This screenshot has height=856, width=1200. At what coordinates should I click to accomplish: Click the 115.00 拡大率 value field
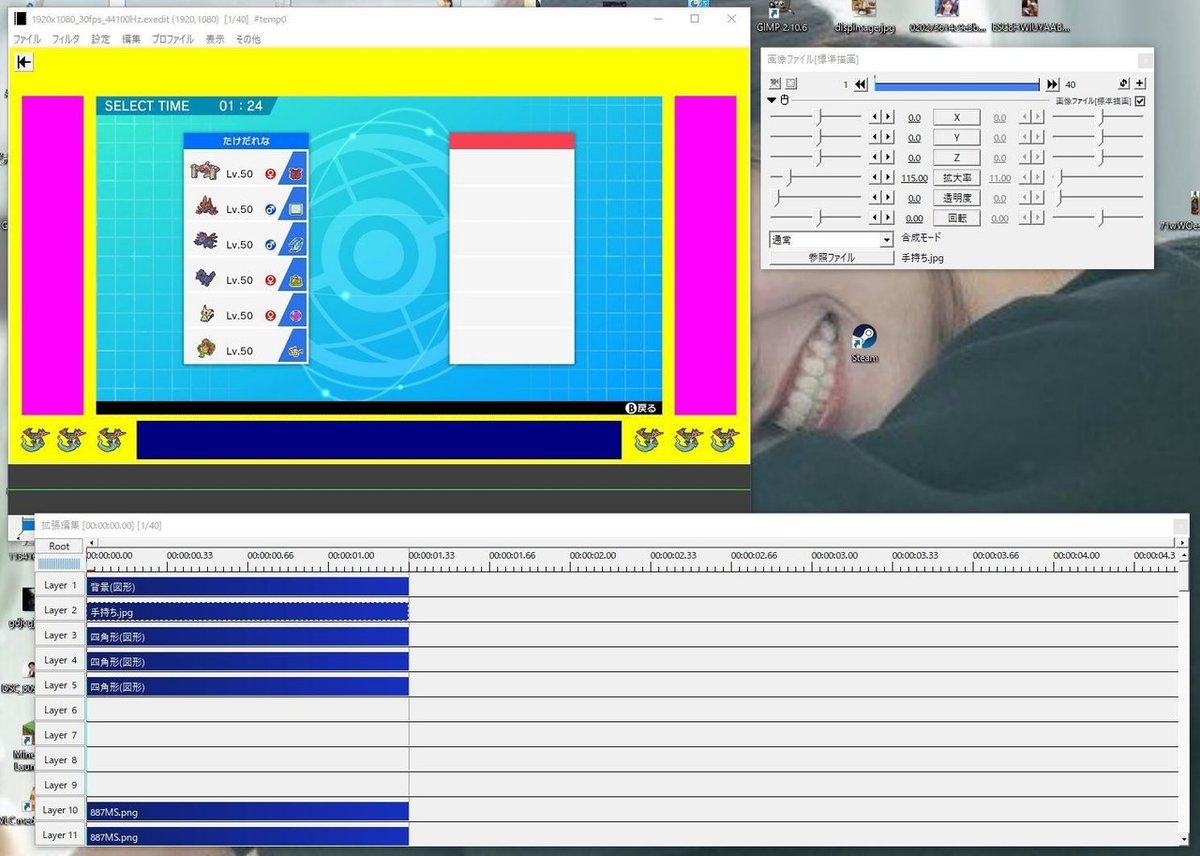coord(914,178)
